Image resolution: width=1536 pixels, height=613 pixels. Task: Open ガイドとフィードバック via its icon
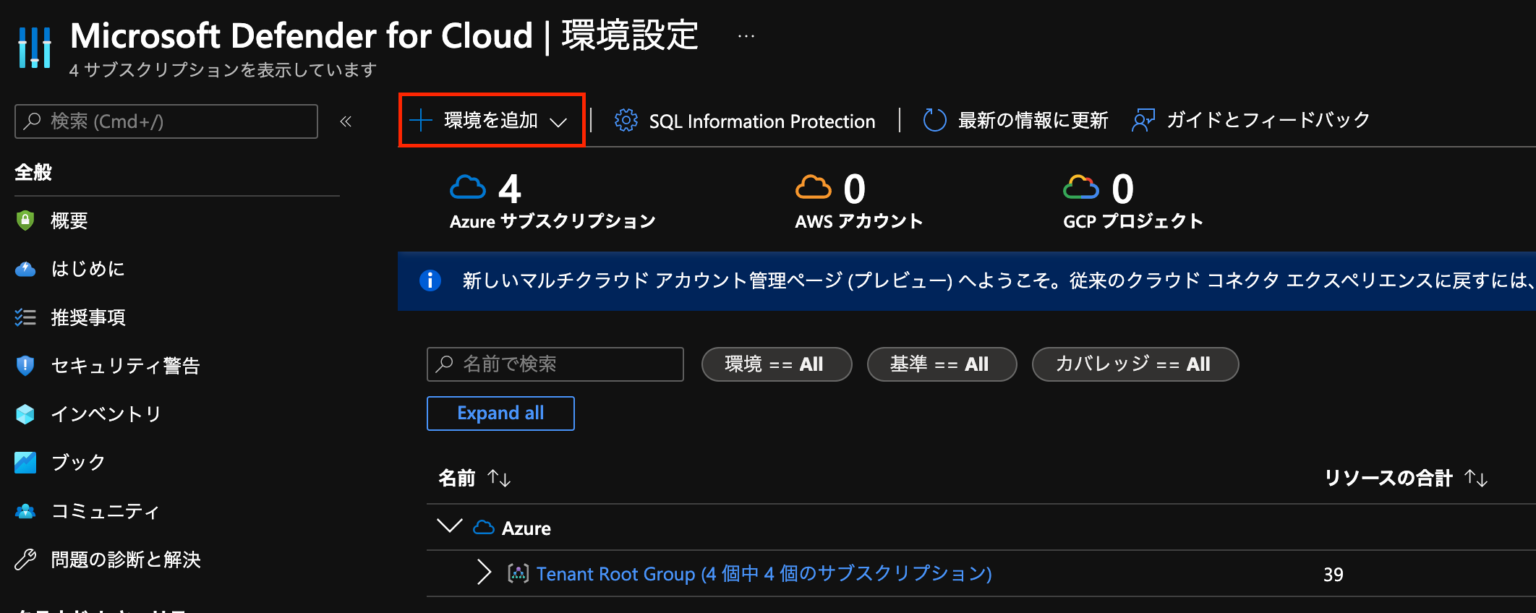(x=1144, y=119)
